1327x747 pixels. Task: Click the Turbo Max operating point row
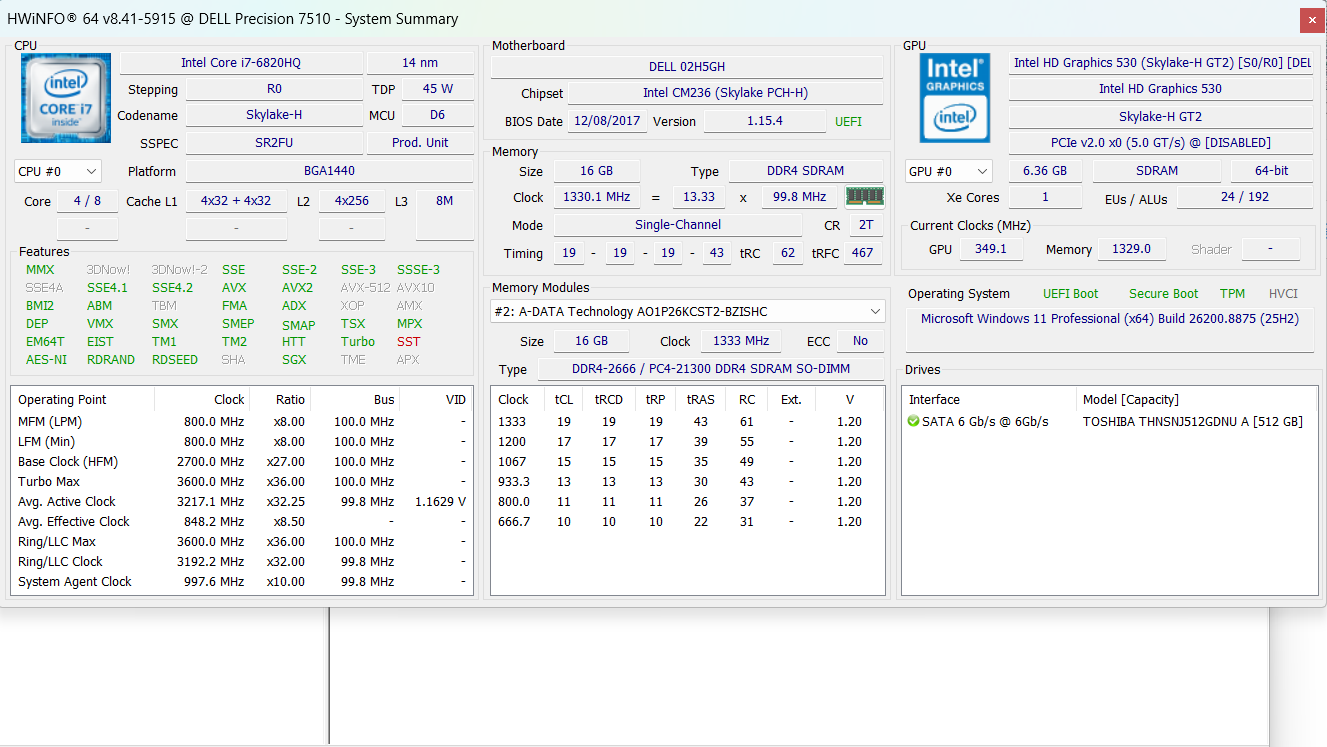click(x=241, y=481)
